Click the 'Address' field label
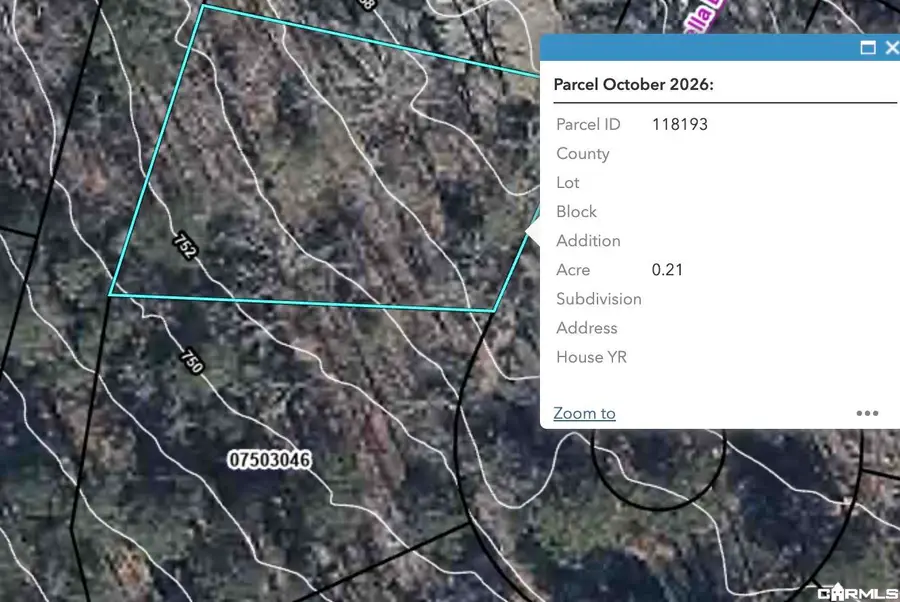This screenshot has height=602, width=900. click(587, 328)
